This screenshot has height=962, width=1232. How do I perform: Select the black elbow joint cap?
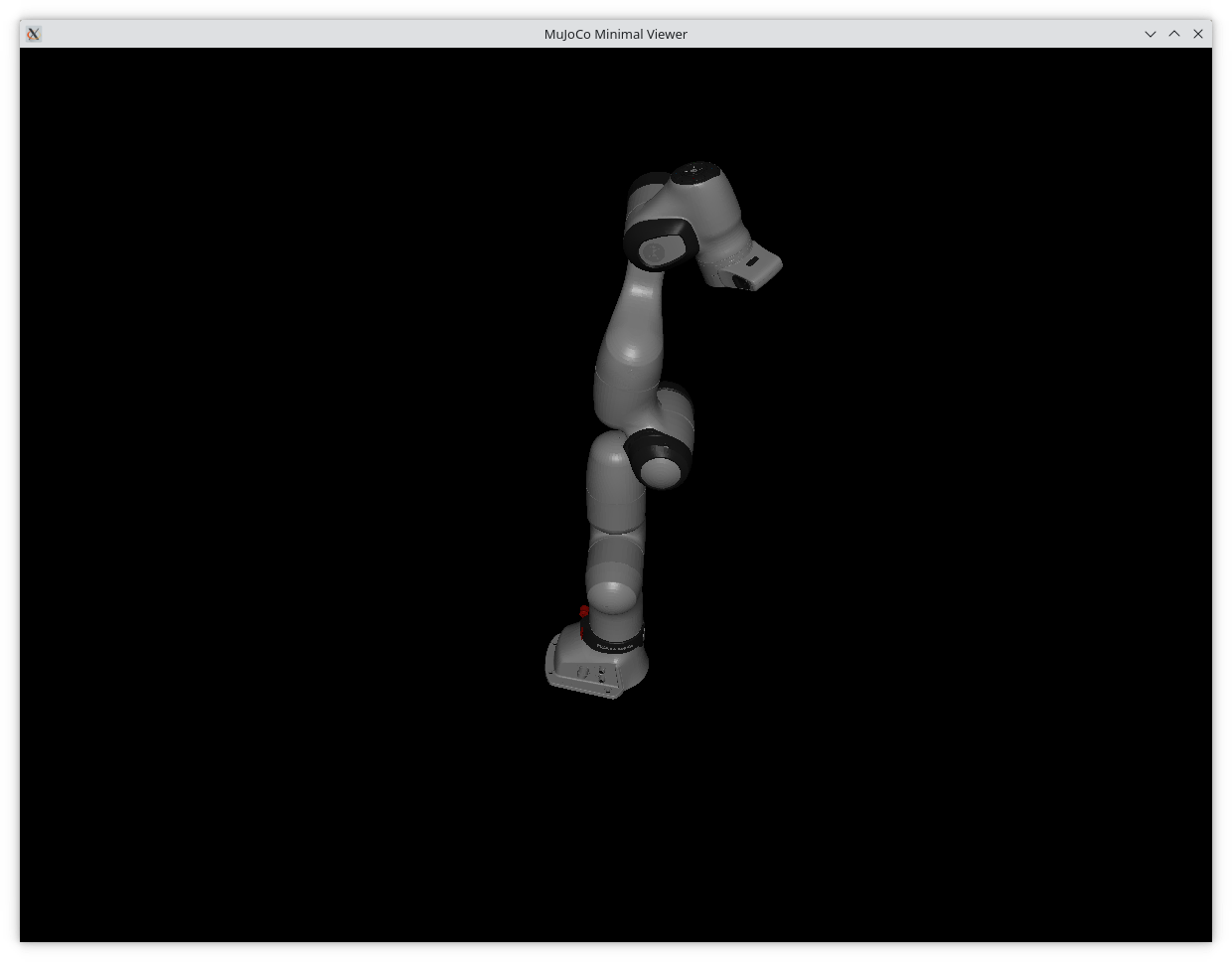click(x=656, y=455)
